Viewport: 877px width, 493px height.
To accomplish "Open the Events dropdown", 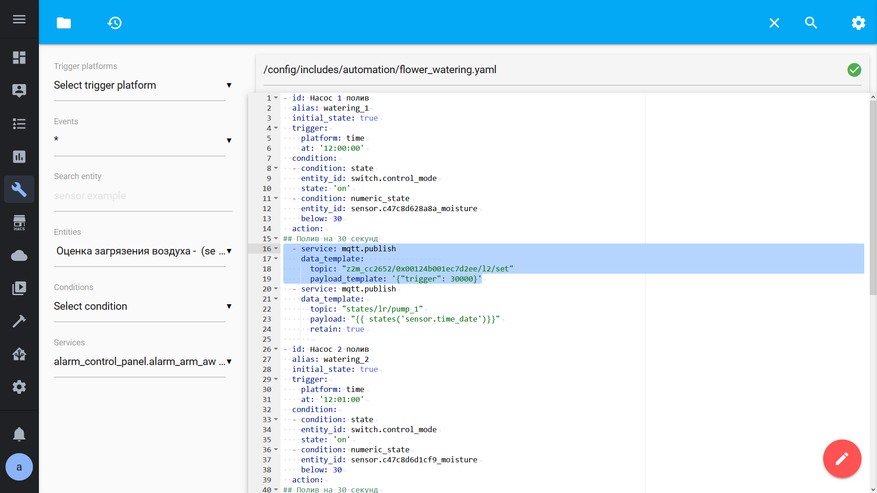I will (142, 141).
